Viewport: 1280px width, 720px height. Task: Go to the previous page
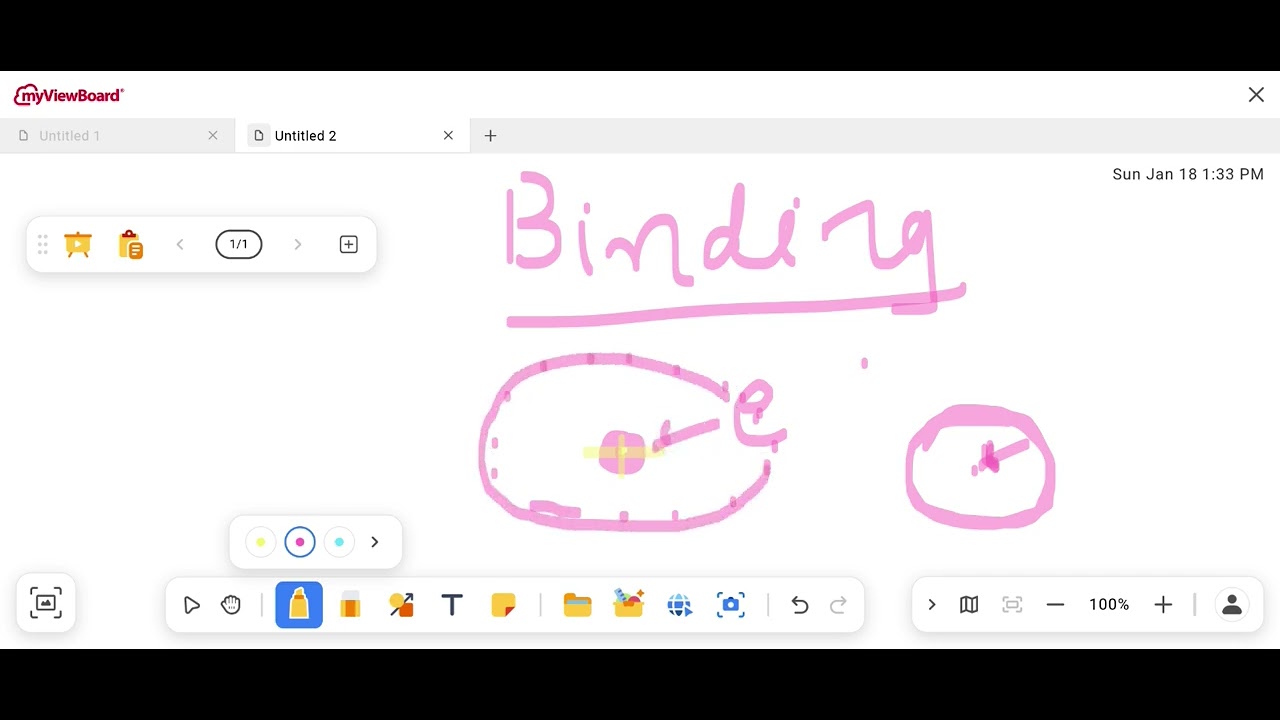point(180,244)
